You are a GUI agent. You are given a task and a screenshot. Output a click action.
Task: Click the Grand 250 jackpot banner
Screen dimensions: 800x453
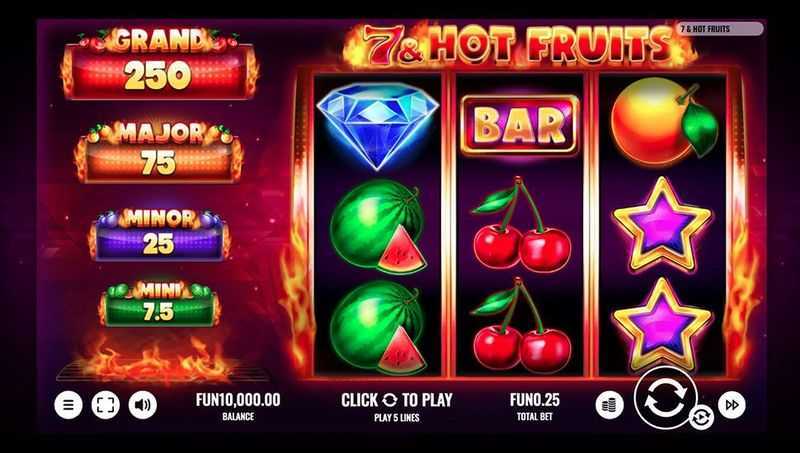(159, 64)
